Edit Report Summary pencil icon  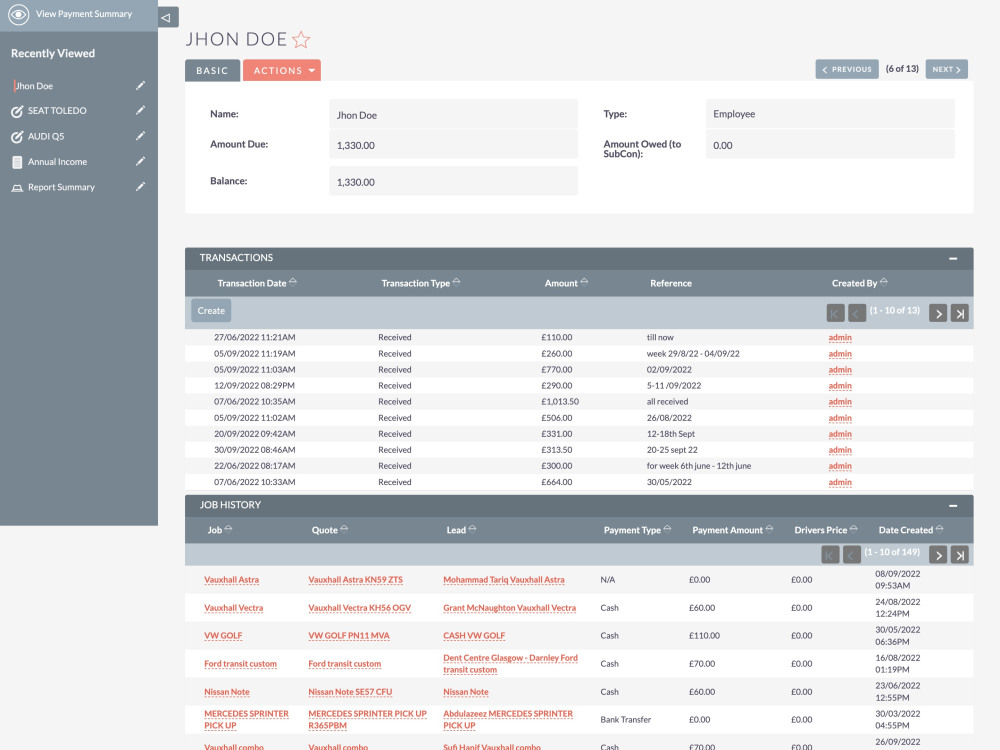(x=140, y=187)
